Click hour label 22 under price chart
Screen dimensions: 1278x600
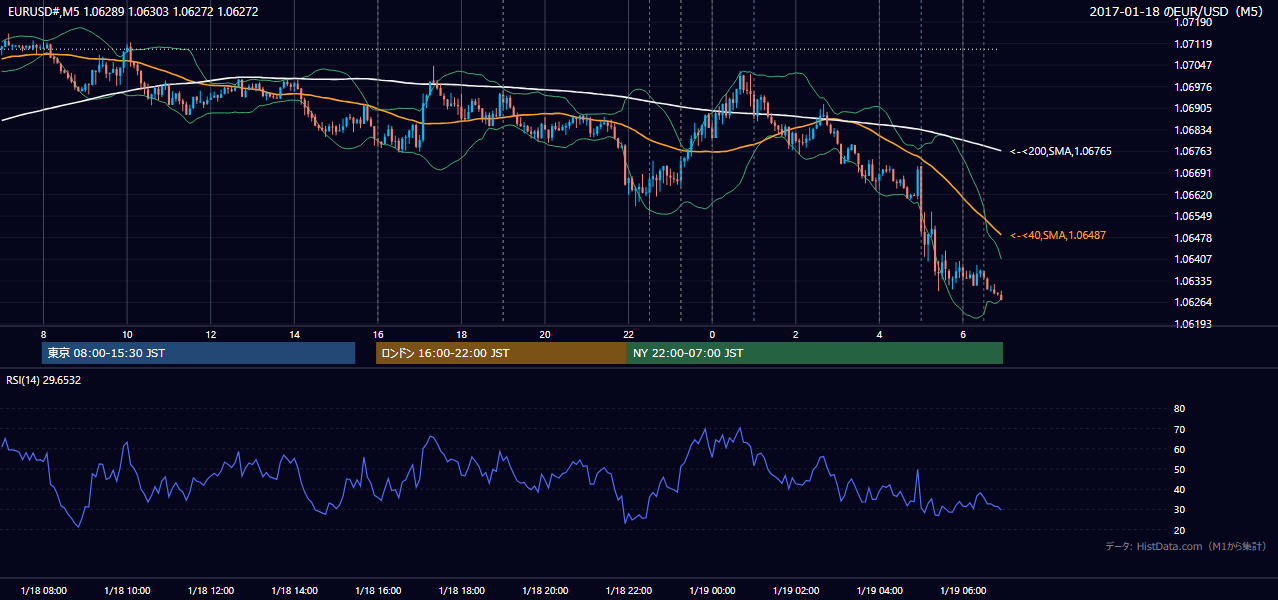tap(628, 334)
